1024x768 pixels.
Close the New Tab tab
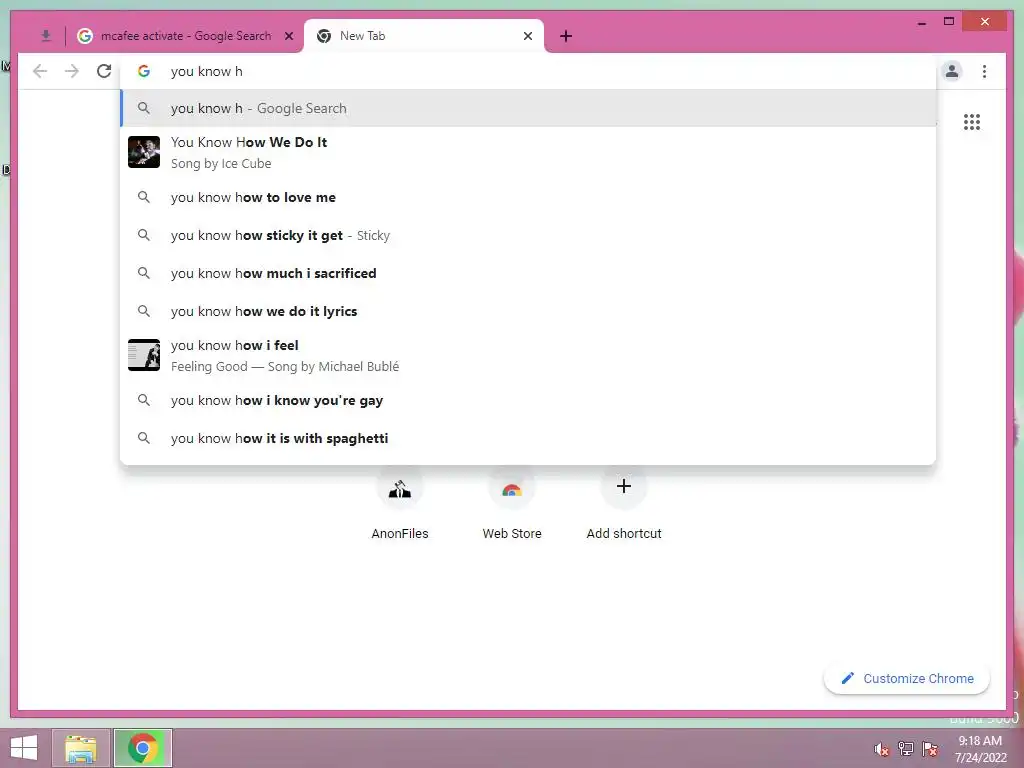(528, 36)
